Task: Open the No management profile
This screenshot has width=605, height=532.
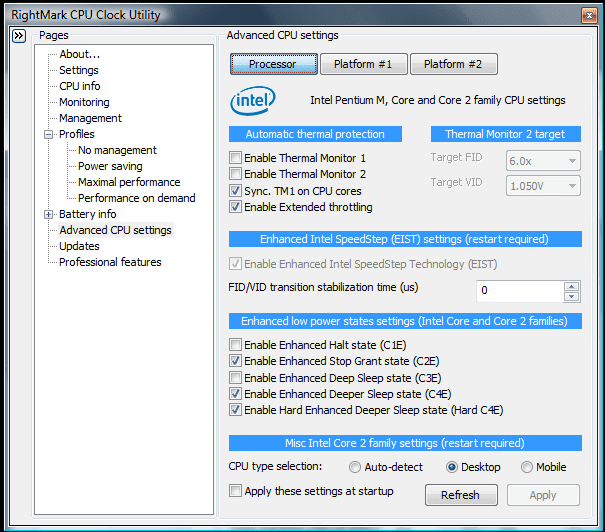Action: [x=117, y=150]
